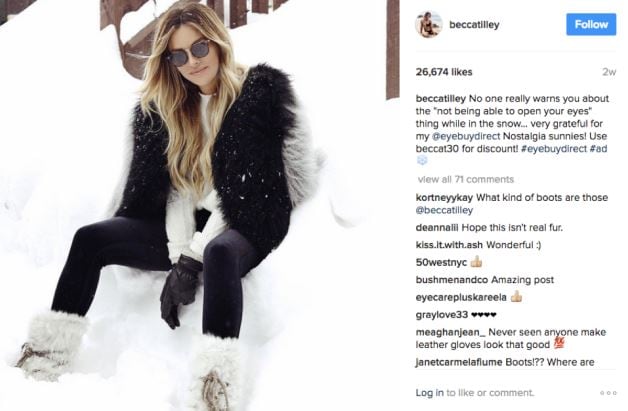The width and height of the screenshot is (628, 411).
Task: Open kortneykay commenter profile
Action: point(444,197)
